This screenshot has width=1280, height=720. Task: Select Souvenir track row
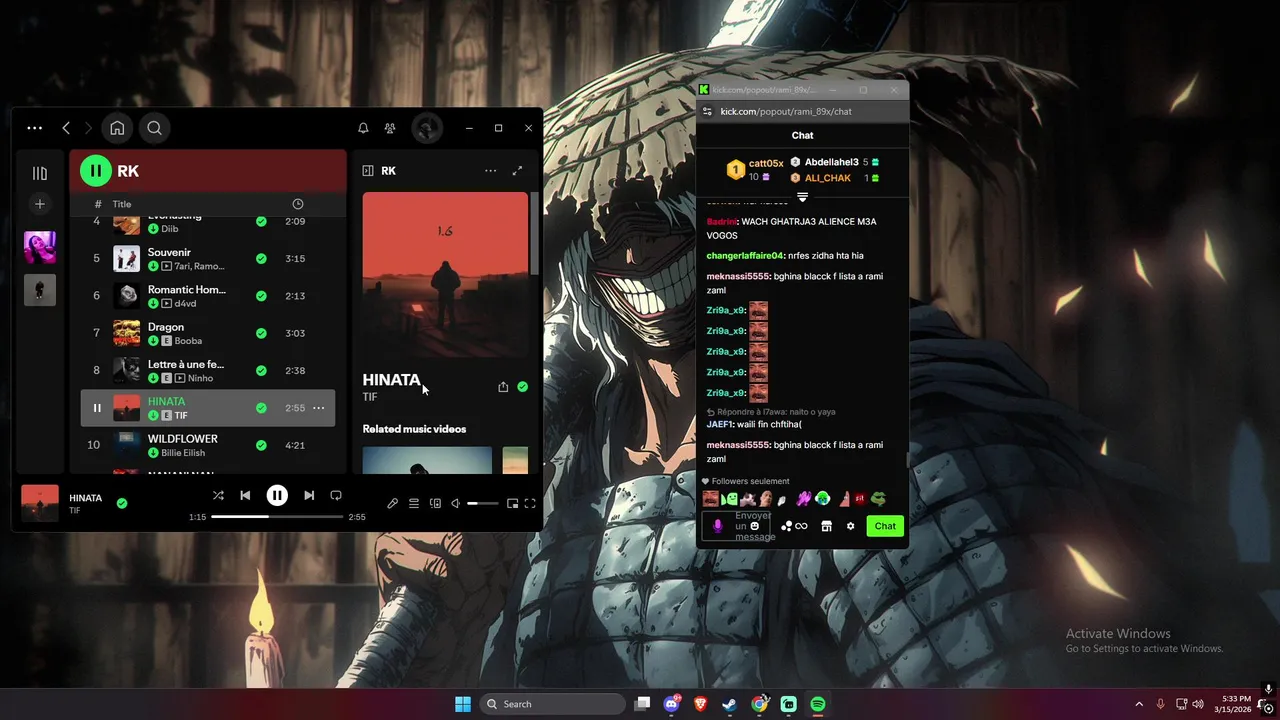(208, 259)
